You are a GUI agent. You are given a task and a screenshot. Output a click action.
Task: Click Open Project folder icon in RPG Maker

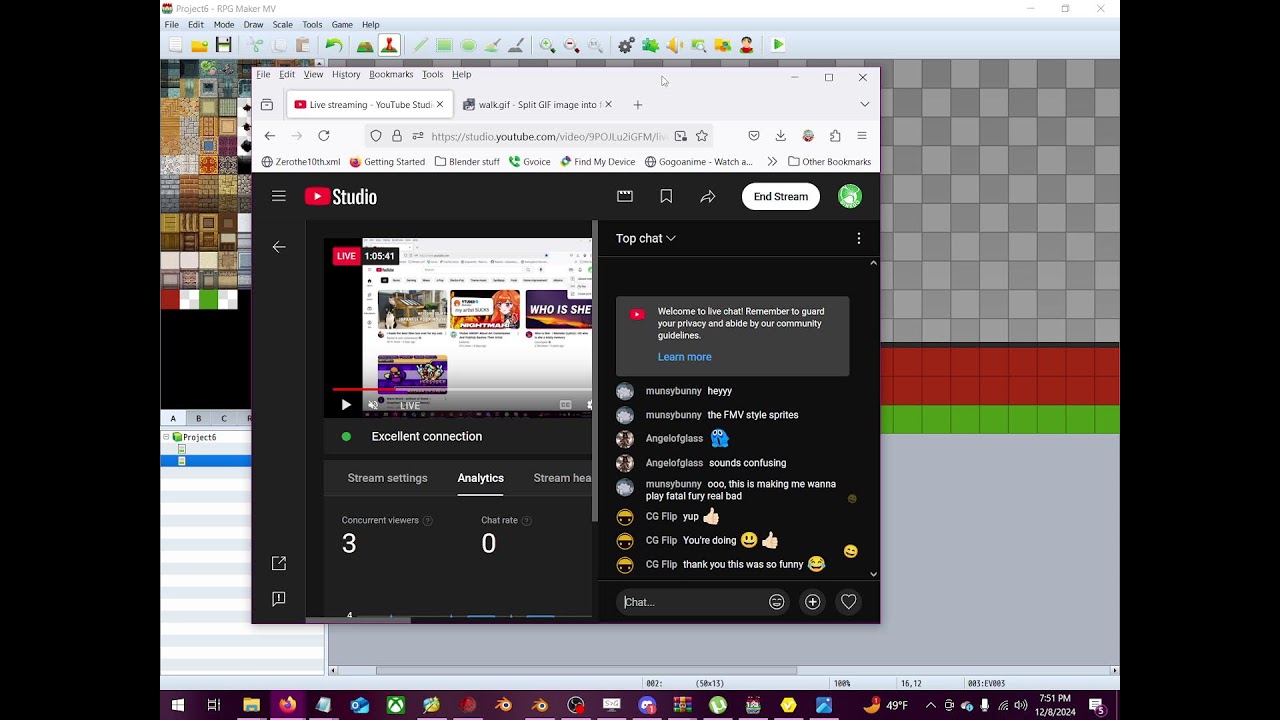tap(199, 45)
